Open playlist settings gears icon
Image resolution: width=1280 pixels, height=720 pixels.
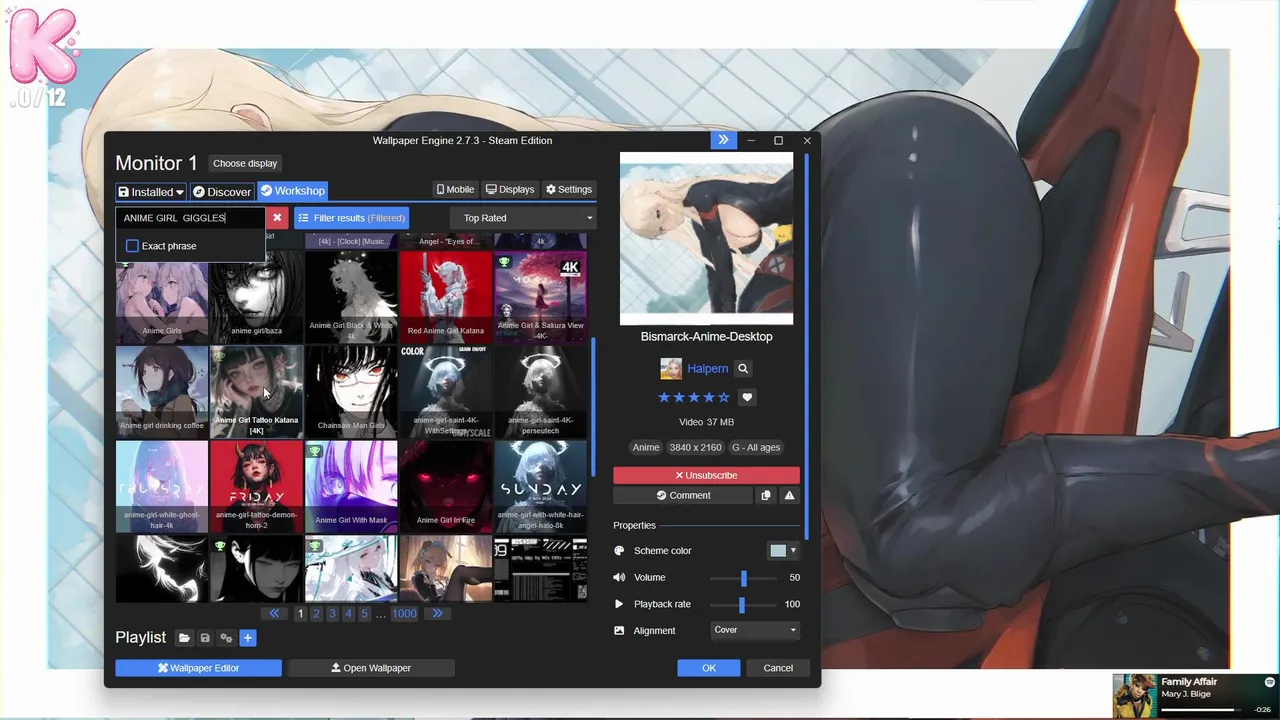(x=226, y=638)
